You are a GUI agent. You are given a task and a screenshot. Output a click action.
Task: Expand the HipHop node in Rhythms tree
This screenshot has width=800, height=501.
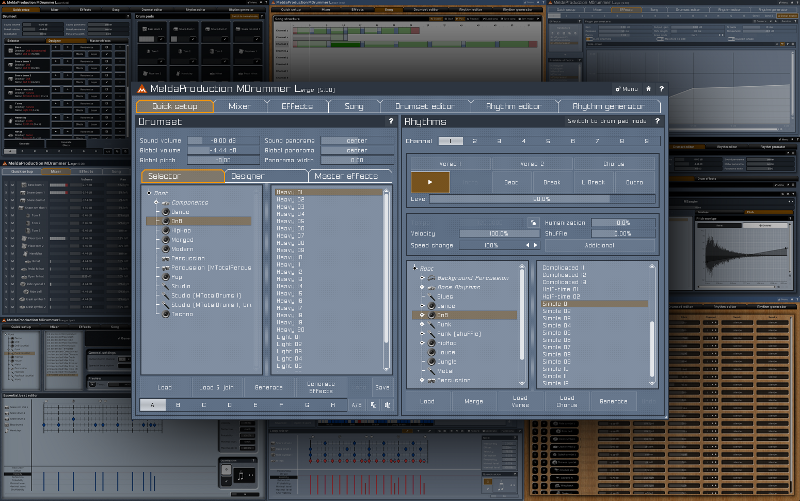tap(422, 343)
